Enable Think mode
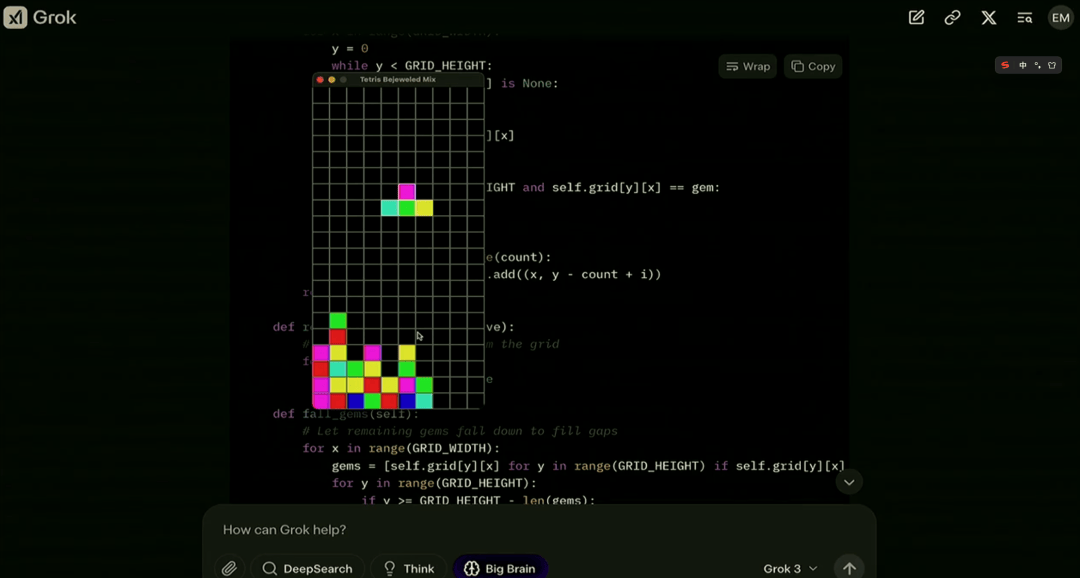The width and height of the screenshot is (1080, 578). [x=408, y=568]
